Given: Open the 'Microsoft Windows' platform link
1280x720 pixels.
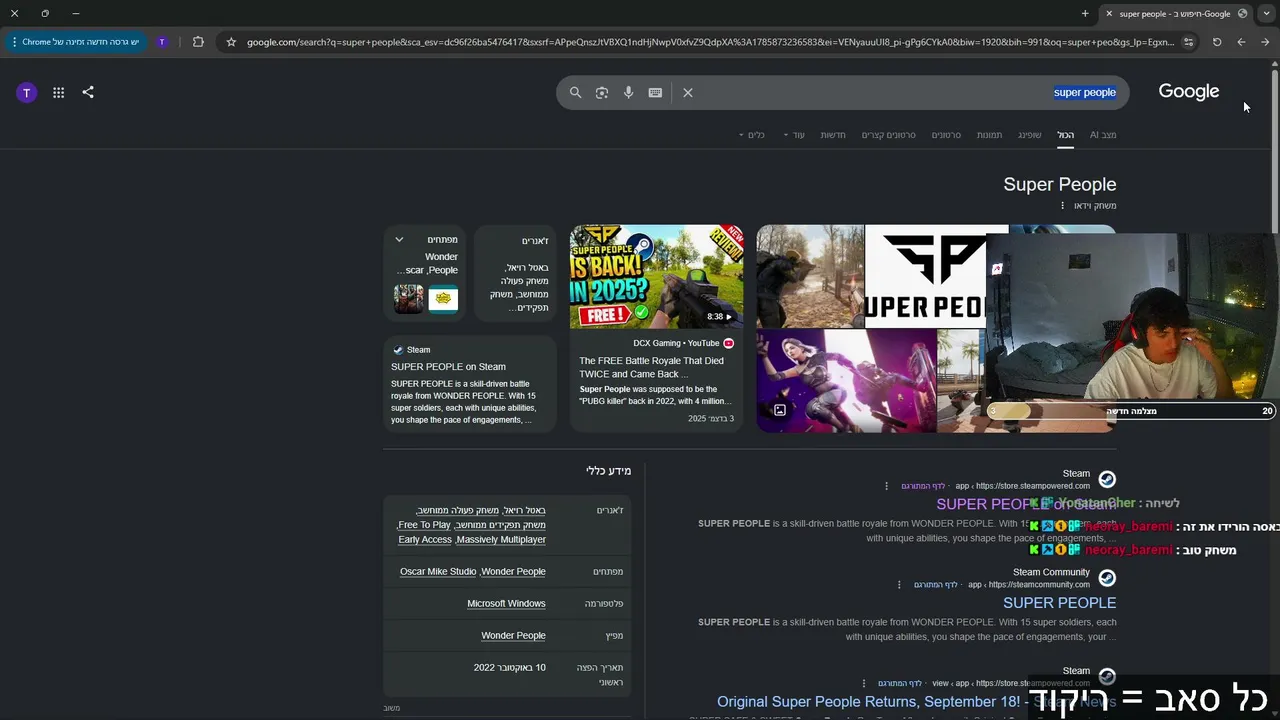Looking at the screenshot, I should coord(506,604).
